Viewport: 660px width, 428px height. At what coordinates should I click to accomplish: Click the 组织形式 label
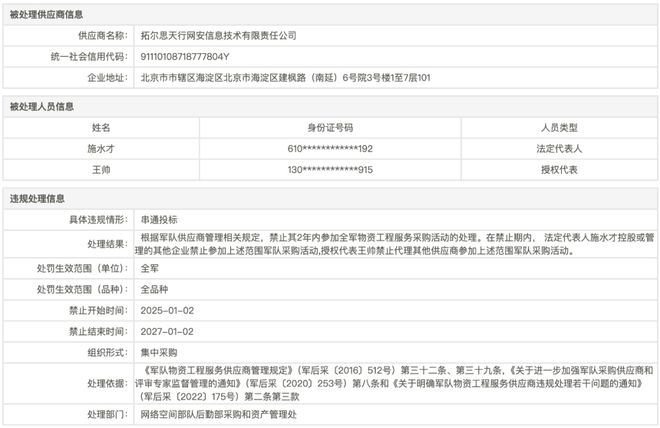[x=108, y=353]
